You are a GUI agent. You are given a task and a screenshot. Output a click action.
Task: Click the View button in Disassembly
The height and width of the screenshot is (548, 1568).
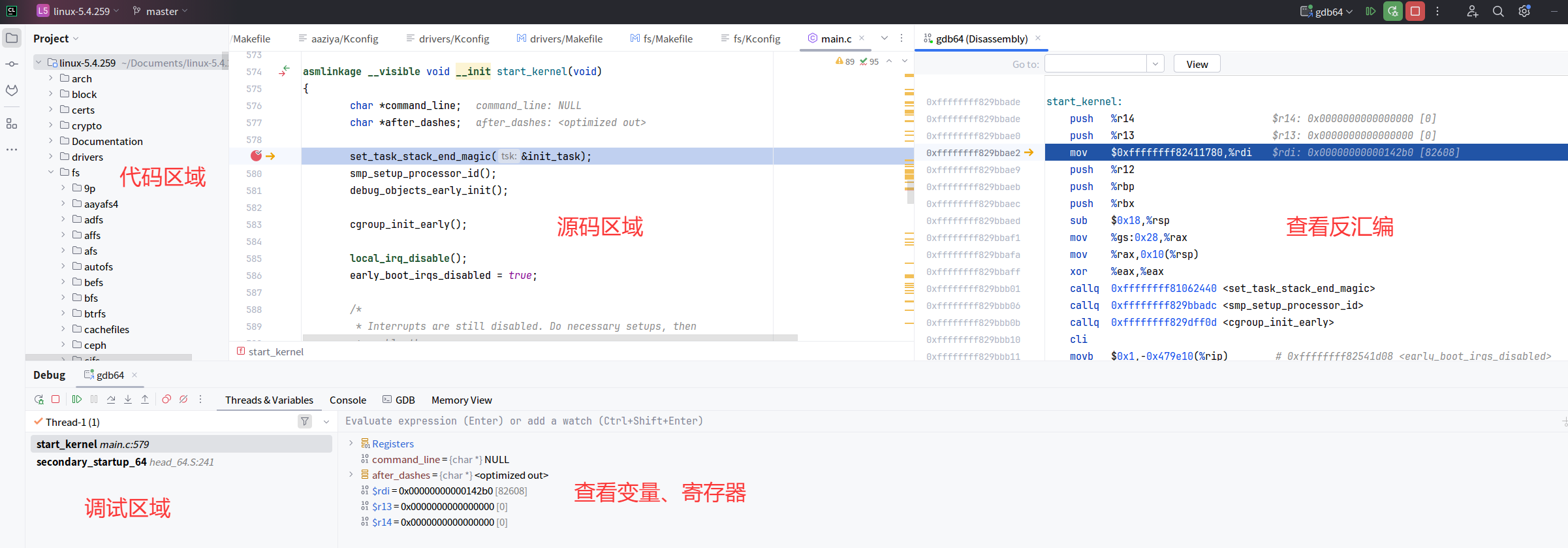(x=1197, y=64)
